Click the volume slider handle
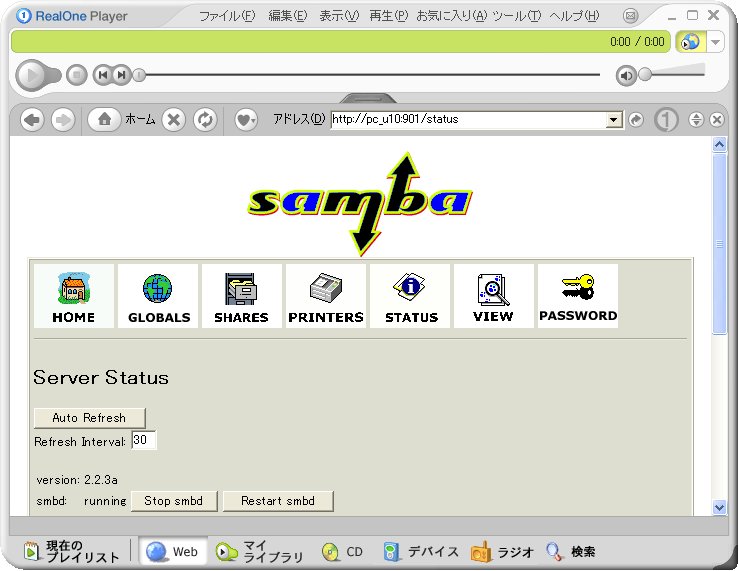Viewport: 739px width, 571px height. pos(645,74)
